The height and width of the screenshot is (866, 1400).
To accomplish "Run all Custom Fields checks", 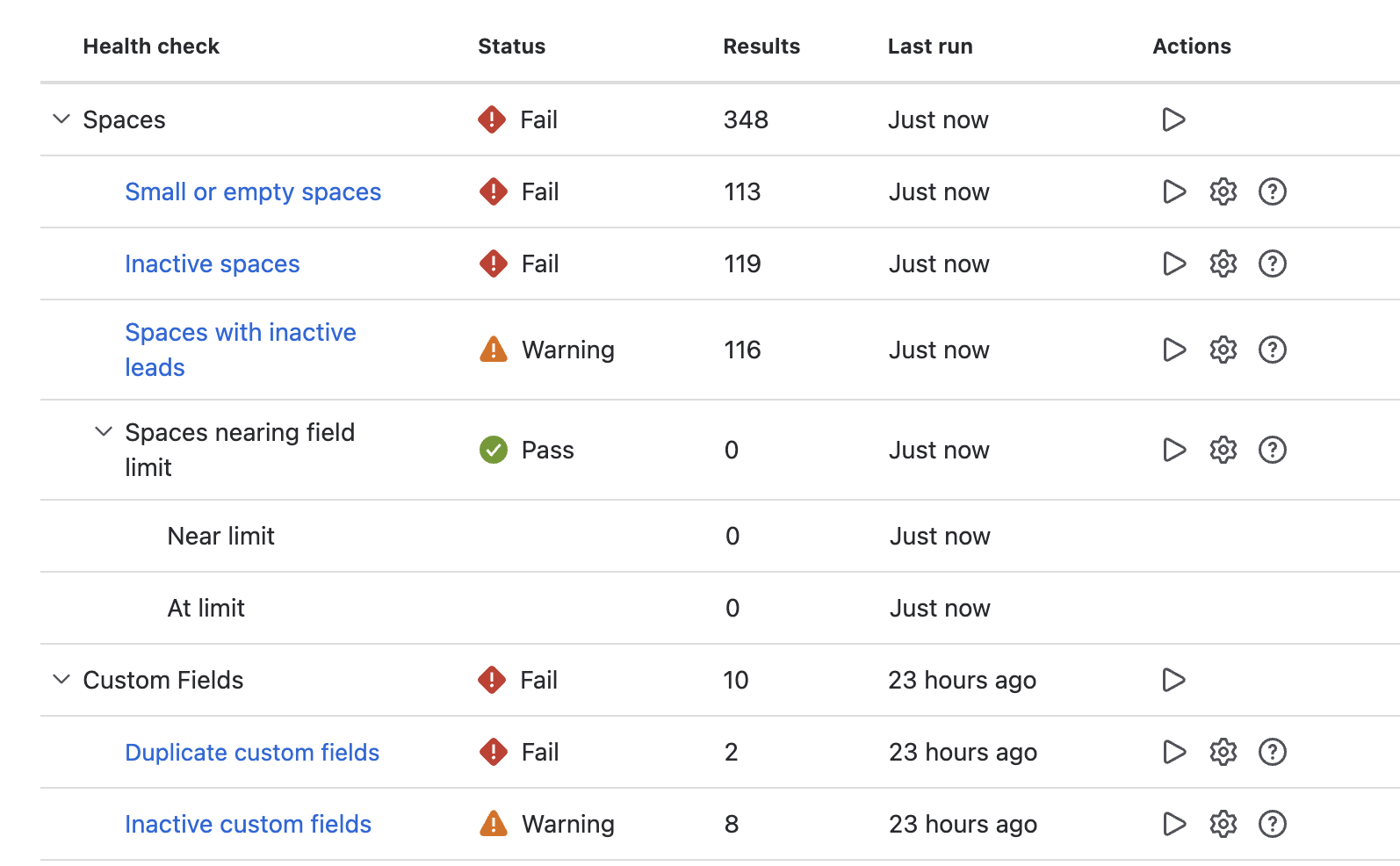I will pyautogui.click(x=1173, y=680).
